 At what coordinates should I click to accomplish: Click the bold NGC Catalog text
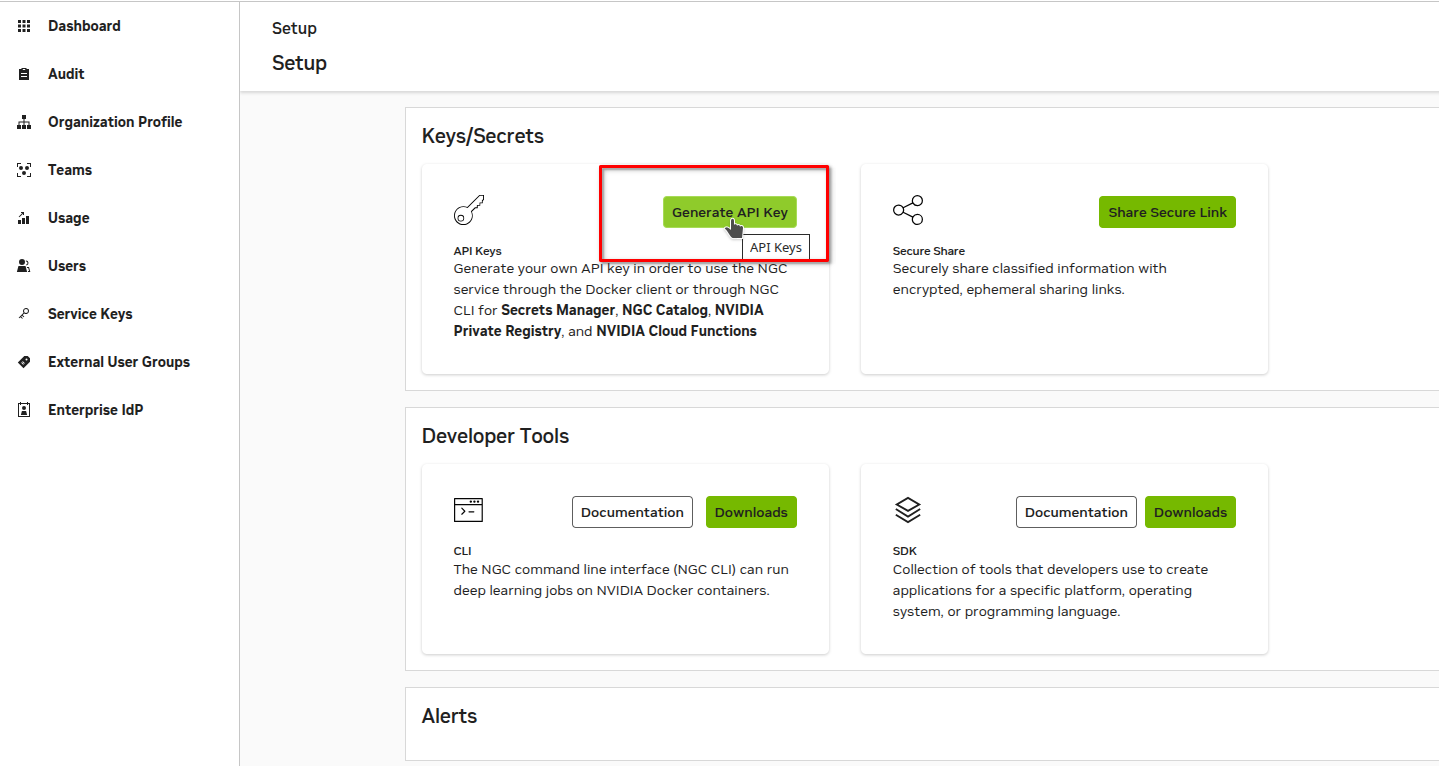665,310
